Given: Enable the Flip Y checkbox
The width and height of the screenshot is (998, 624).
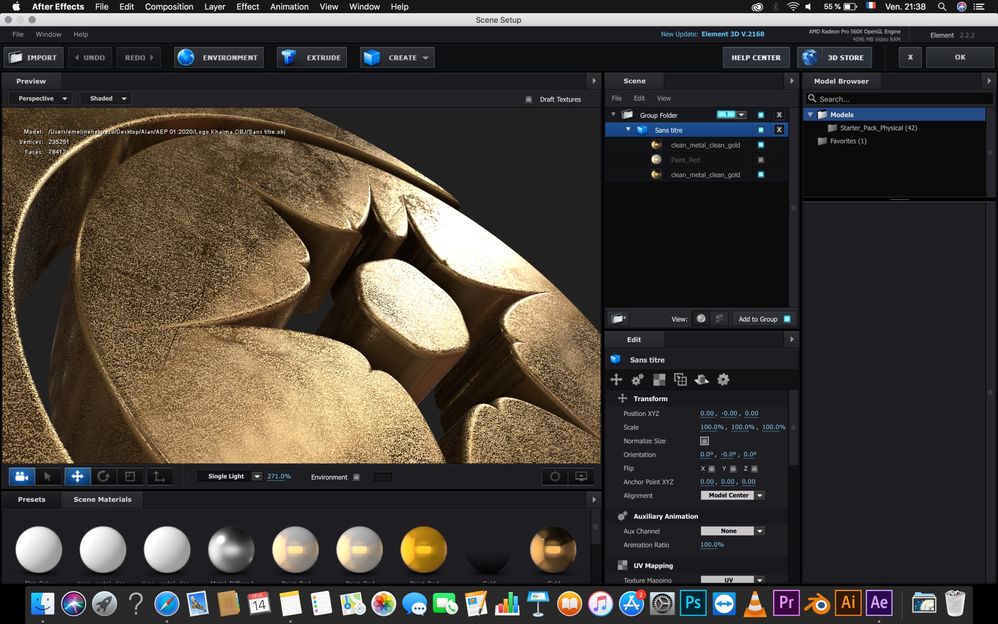Looking at the screenshot, I should [733, 469].
